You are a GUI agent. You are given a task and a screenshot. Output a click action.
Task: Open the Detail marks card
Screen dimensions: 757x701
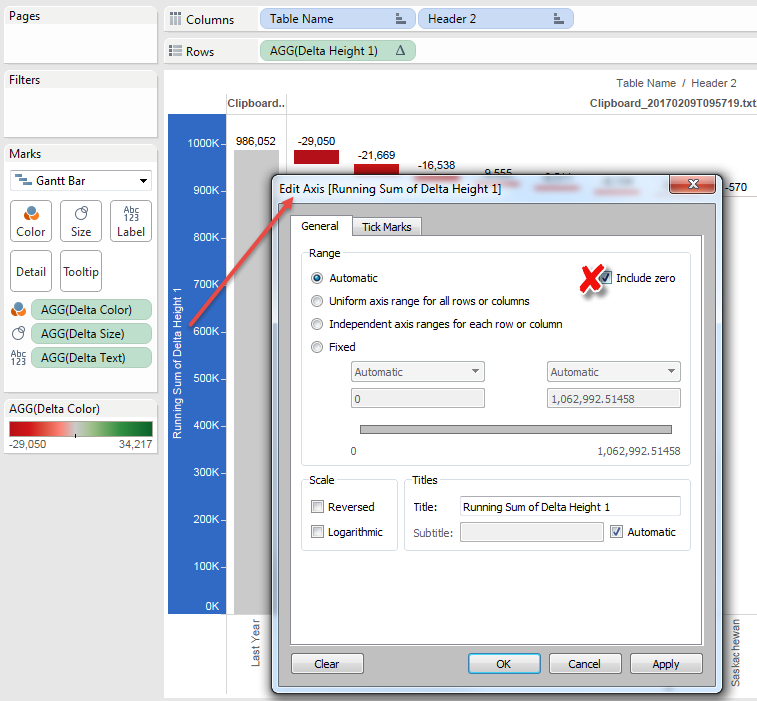[x=31, y=271]
